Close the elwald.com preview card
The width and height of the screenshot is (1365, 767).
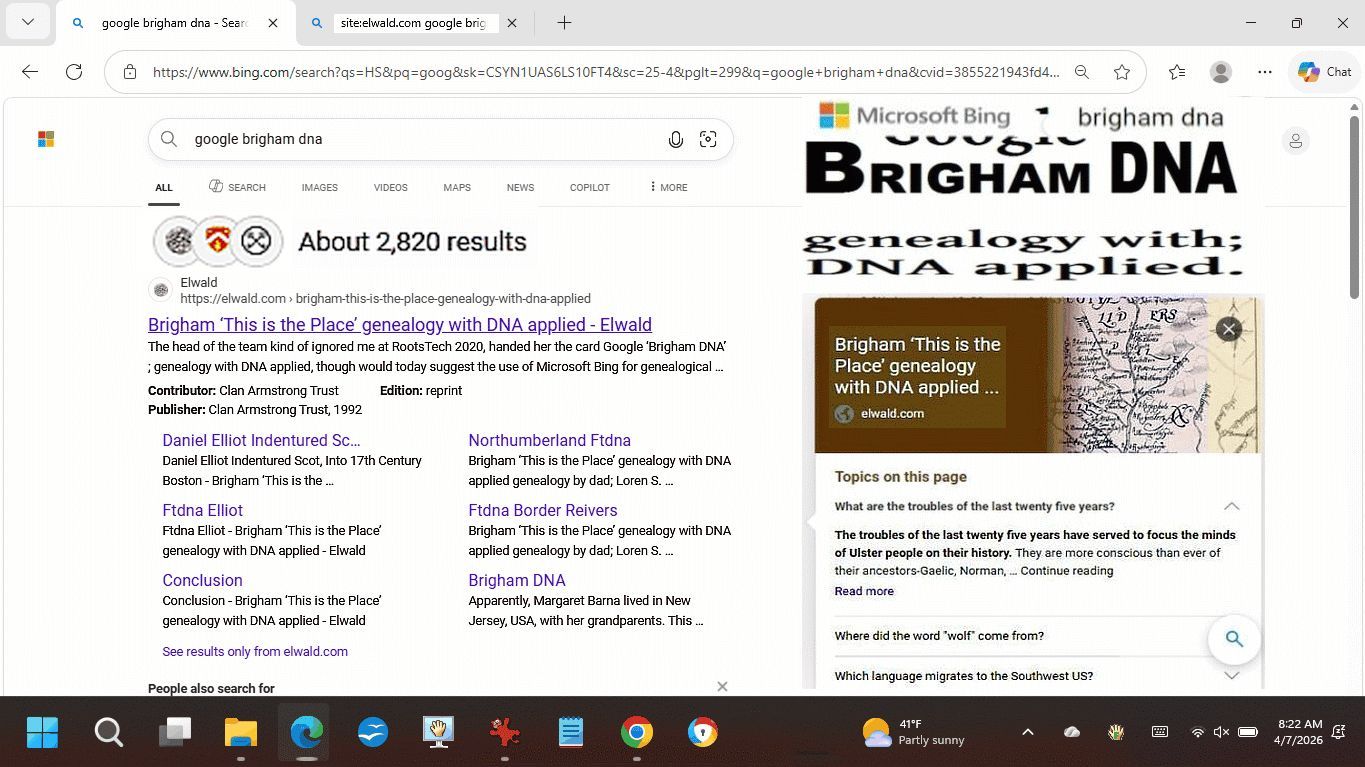[x=1229, y=329]
